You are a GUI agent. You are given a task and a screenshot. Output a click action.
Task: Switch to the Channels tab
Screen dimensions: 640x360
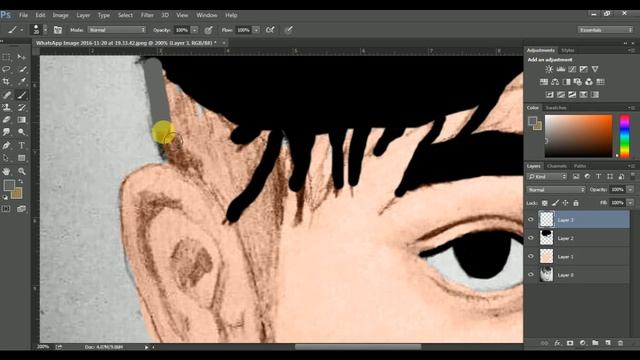pos(557,166)
